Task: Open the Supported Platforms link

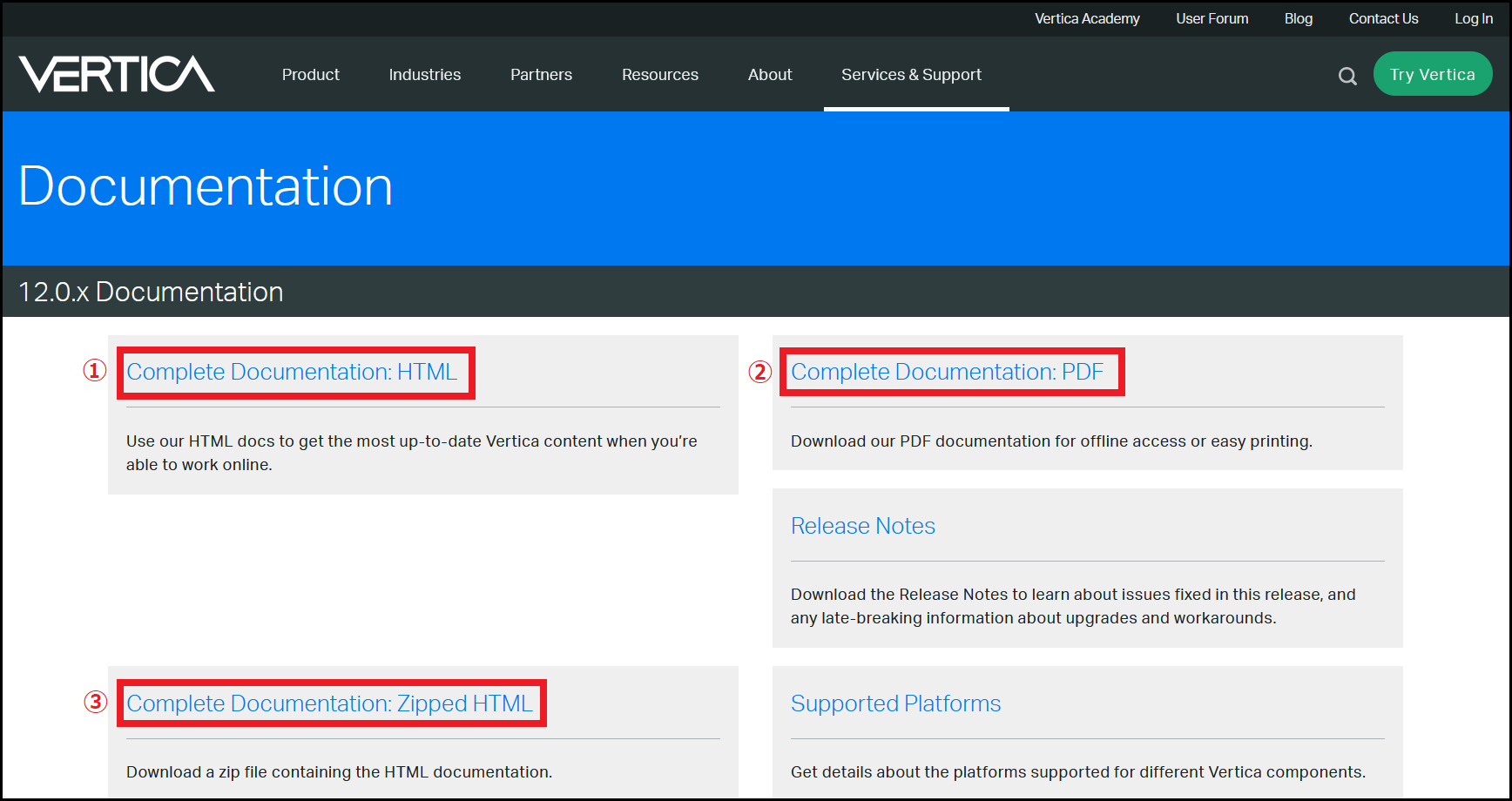Action: point(895,703)
